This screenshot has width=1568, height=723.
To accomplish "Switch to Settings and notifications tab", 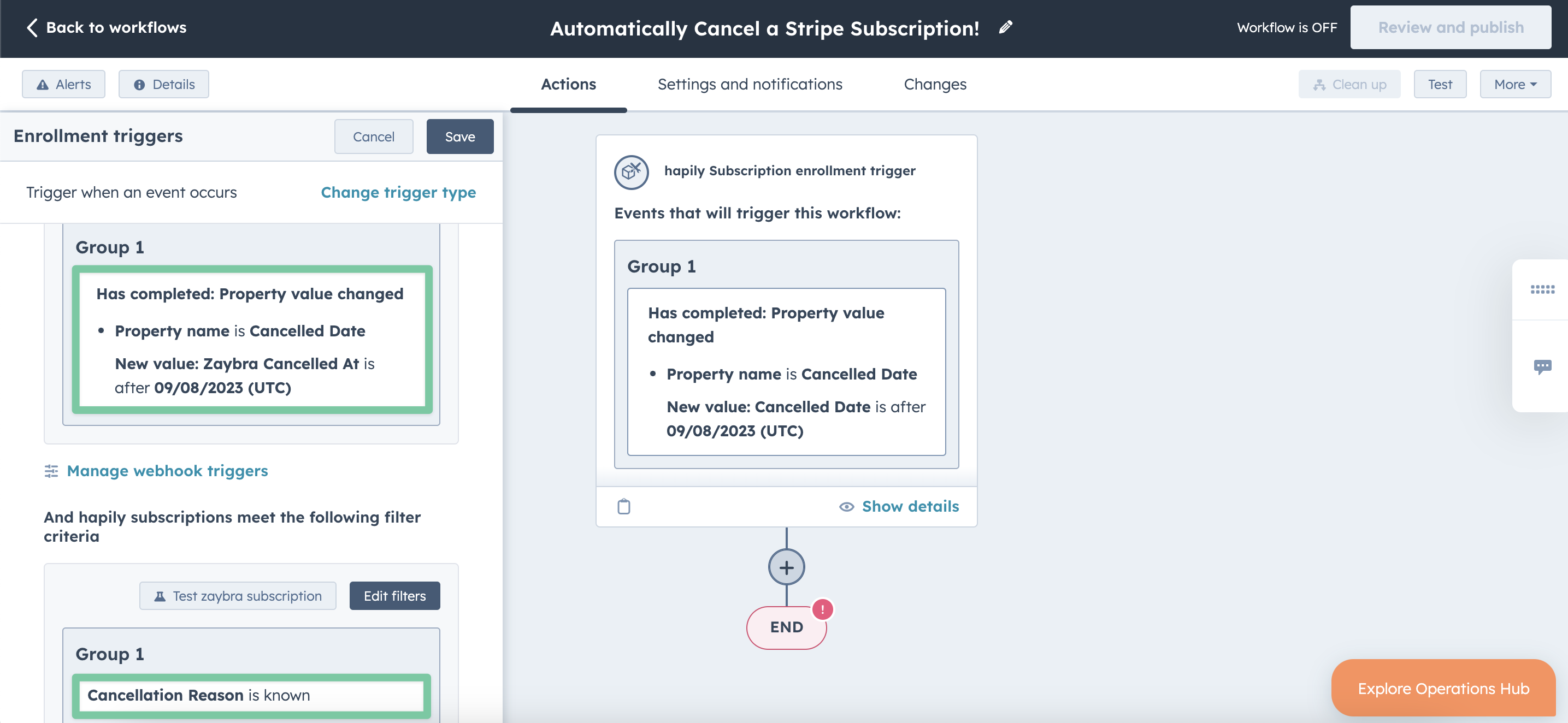I will pos(749,85).
